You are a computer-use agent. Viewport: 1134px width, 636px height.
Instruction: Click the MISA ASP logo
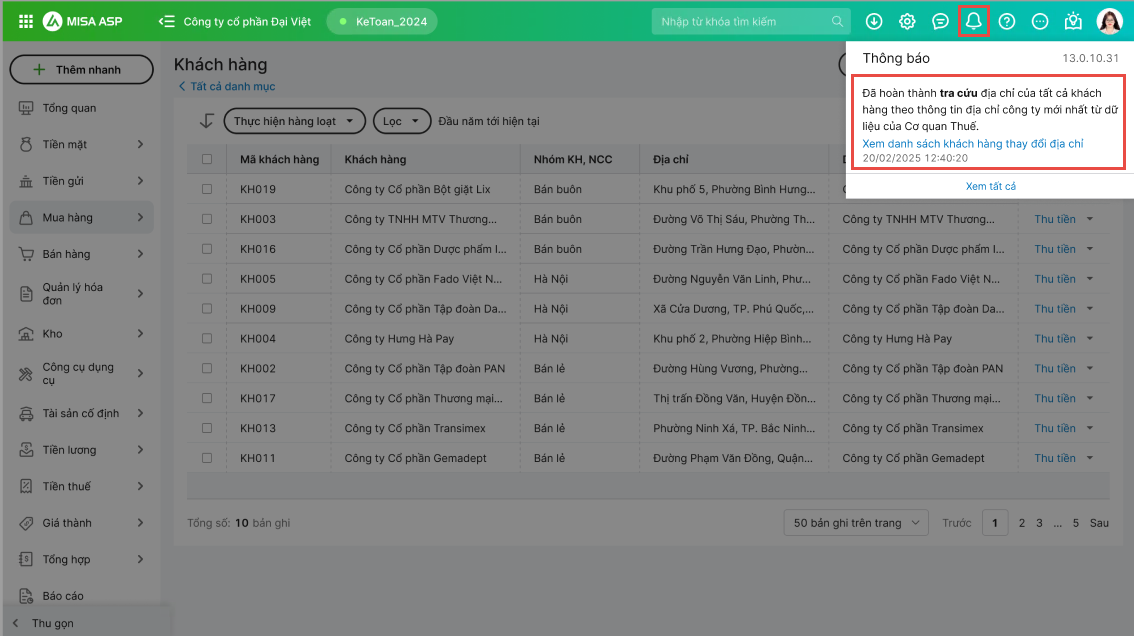pyautogui.click(x=82, y=22)
